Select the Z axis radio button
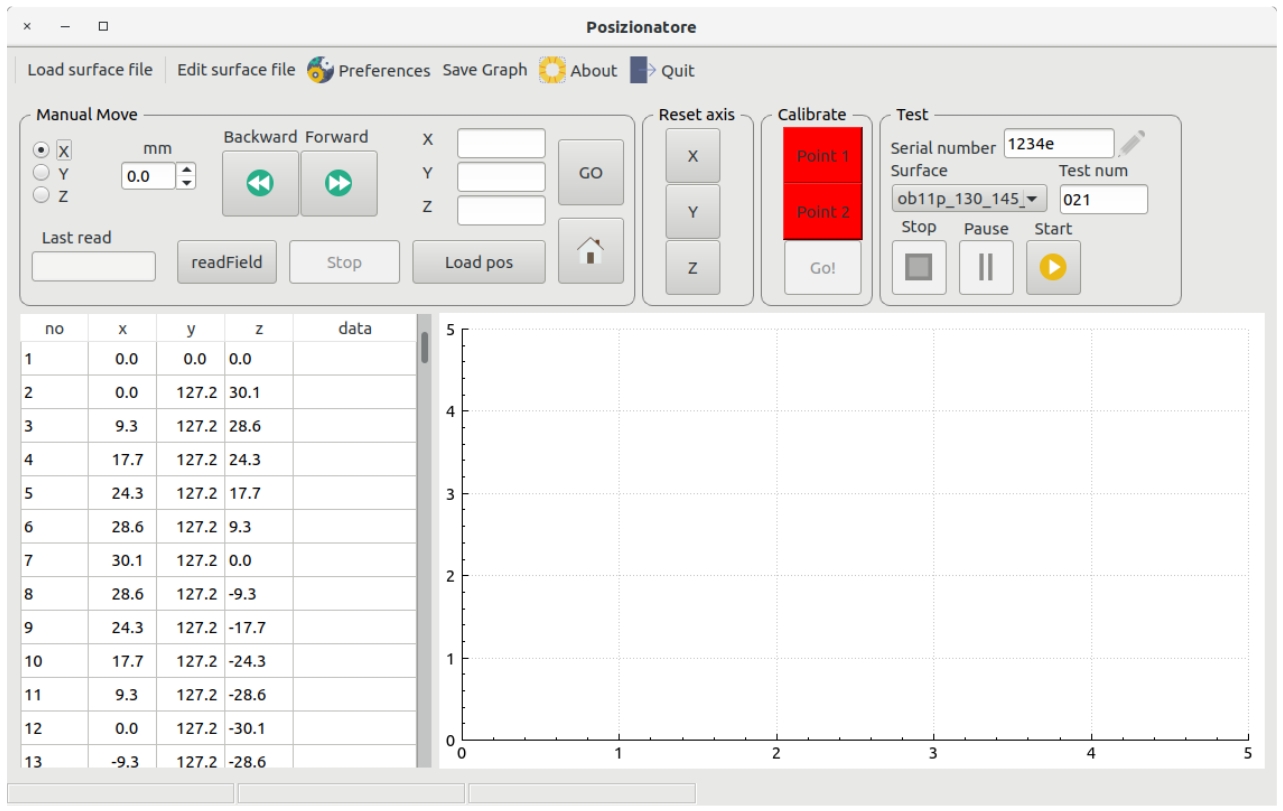 [42, 196]
